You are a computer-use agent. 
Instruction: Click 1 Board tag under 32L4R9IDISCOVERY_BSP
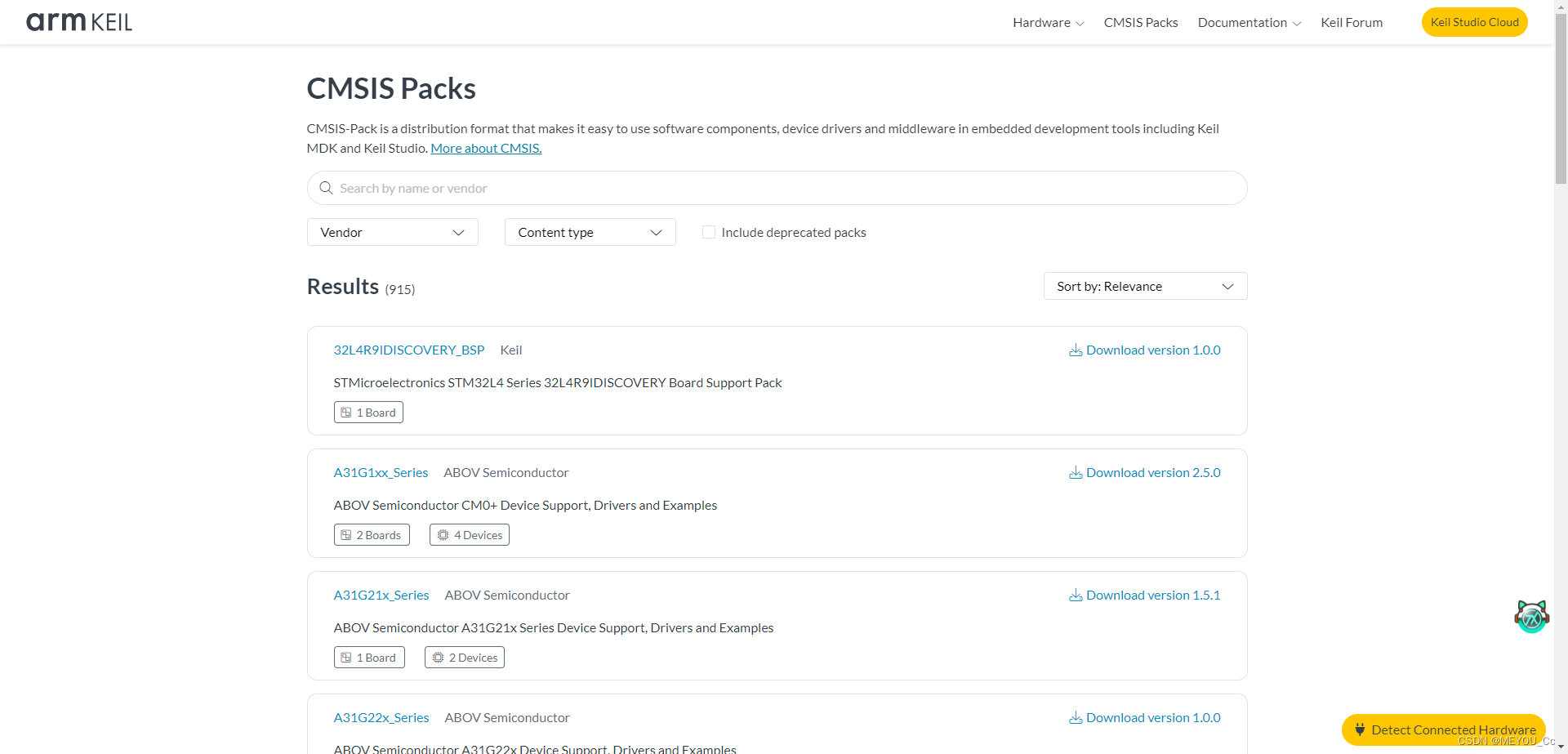coord(368,413)
